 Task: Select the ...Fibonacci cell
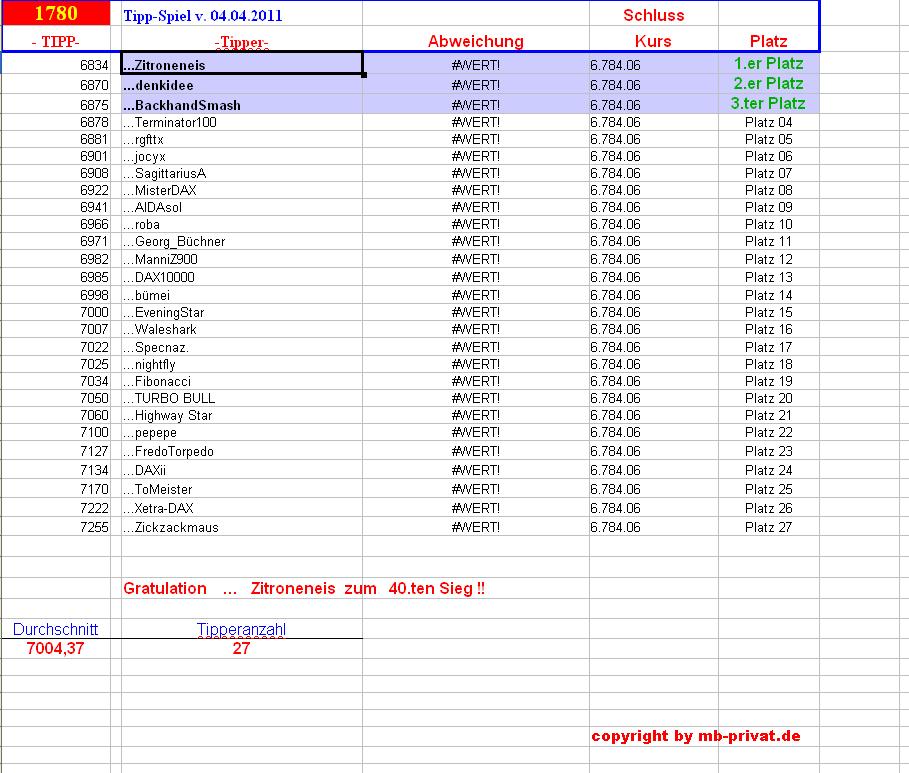242,381
